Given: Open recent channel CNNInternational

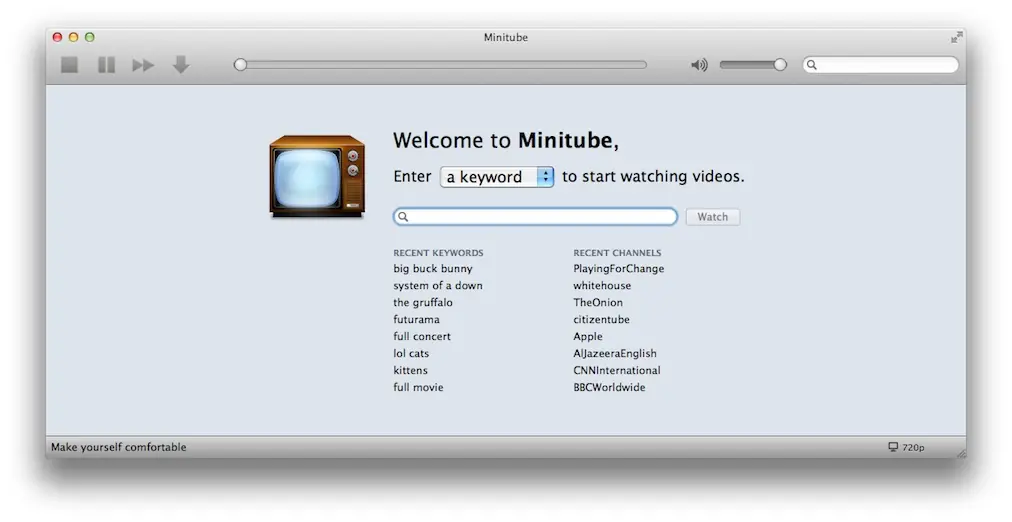Looking at the screenshot, I should click(x=617, y=370).
